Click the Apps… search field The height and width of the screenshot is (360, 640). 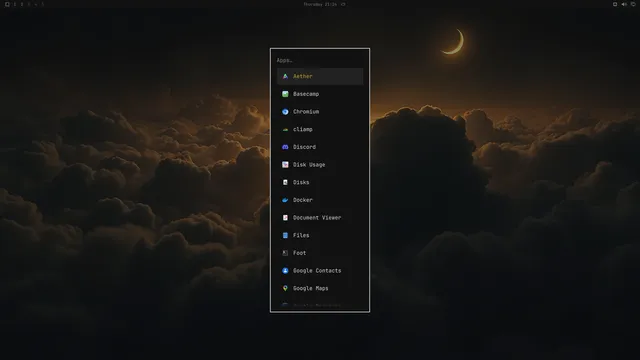pyautogui.click(x=320, y=60)
